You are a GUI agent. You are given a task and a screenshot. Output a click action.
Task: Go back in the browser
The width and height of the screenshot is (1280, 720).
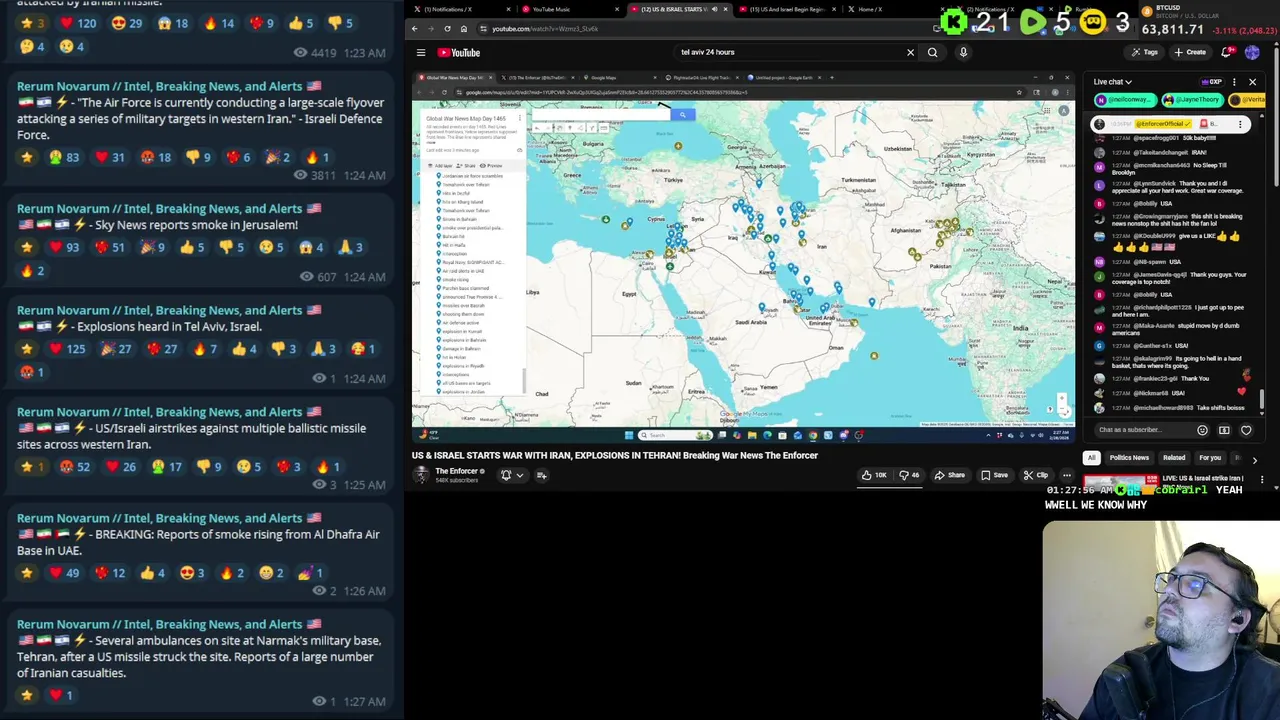click(x=415, y=28)
